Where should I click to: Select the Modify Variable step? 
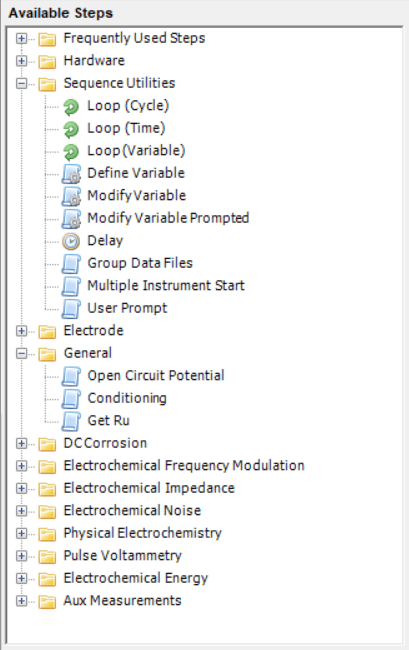[x=136, y=195]
